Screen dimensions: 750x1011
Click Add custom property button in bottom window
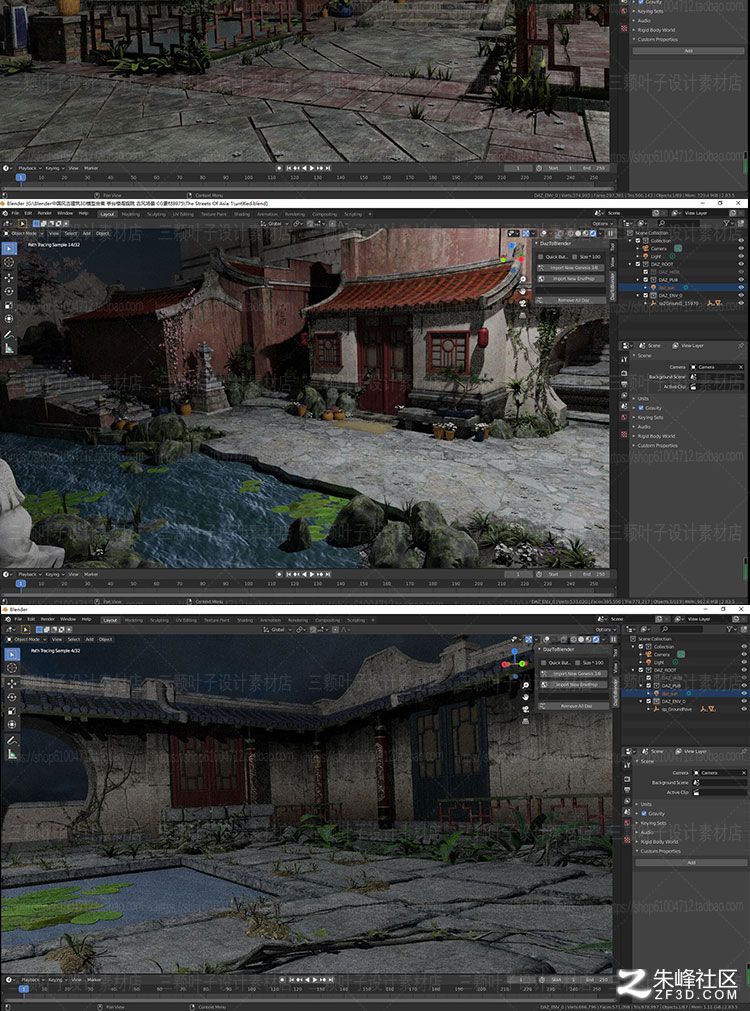click(x=691, y=862)
